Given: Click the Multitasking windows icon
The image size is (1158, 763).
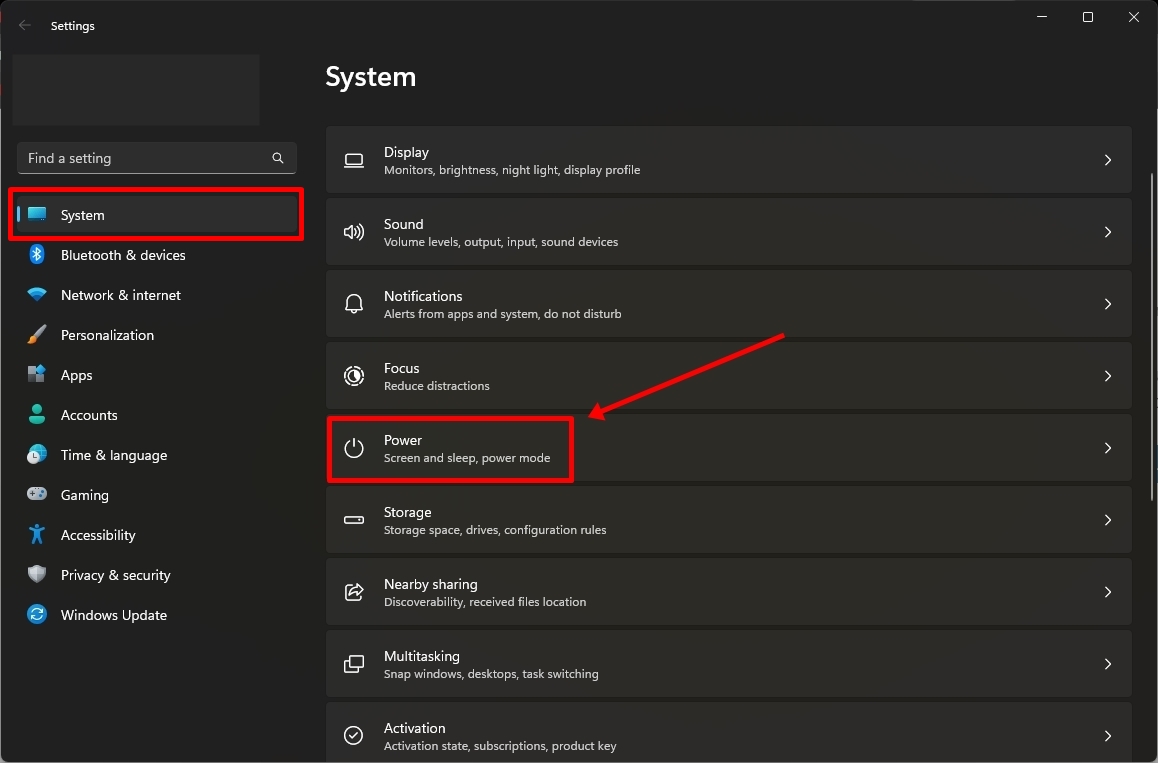Looking at the screenshot, I should (354, 664).
